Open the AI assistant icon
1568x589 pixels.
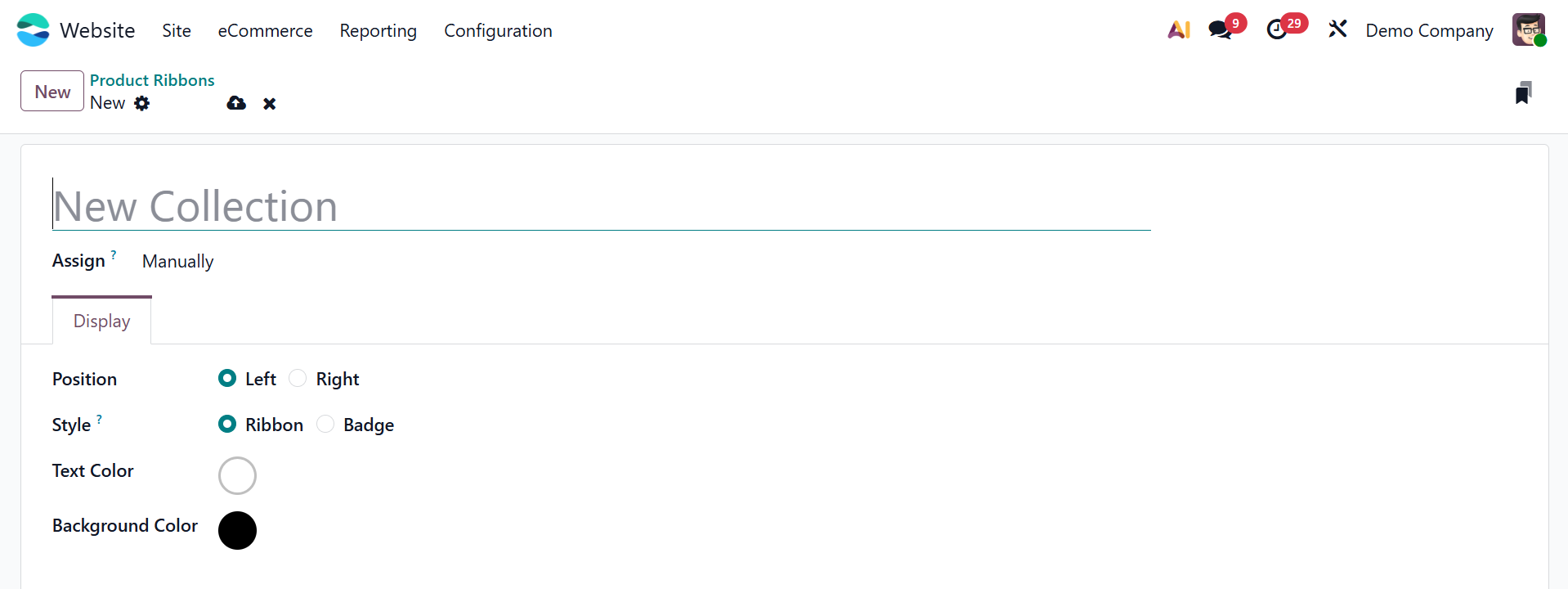point(1178,30)
